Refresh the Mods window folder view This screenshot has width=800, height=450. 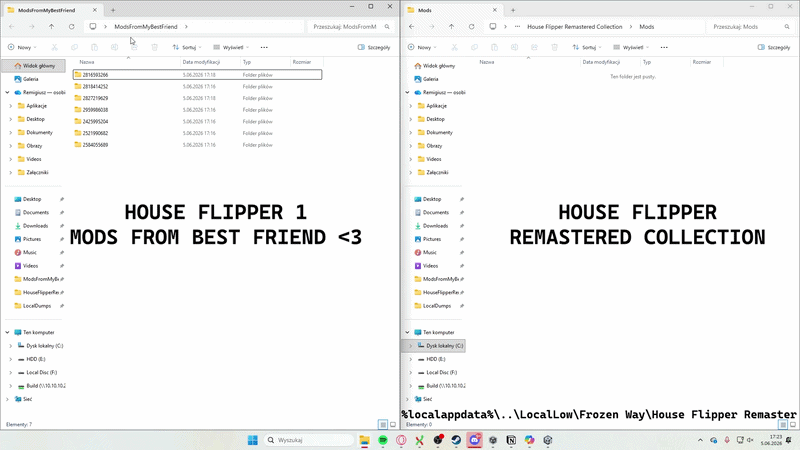(471, 27)
